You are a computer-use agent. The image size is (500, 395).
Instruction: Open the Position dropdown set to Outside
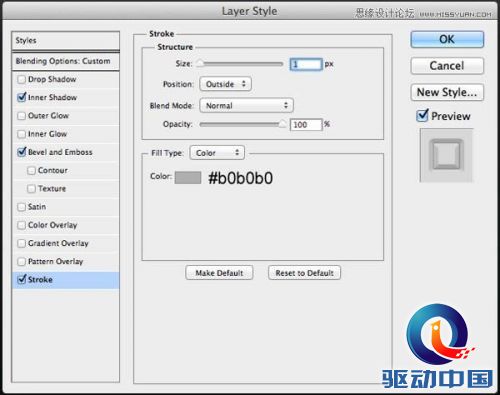tap(225, 84)
